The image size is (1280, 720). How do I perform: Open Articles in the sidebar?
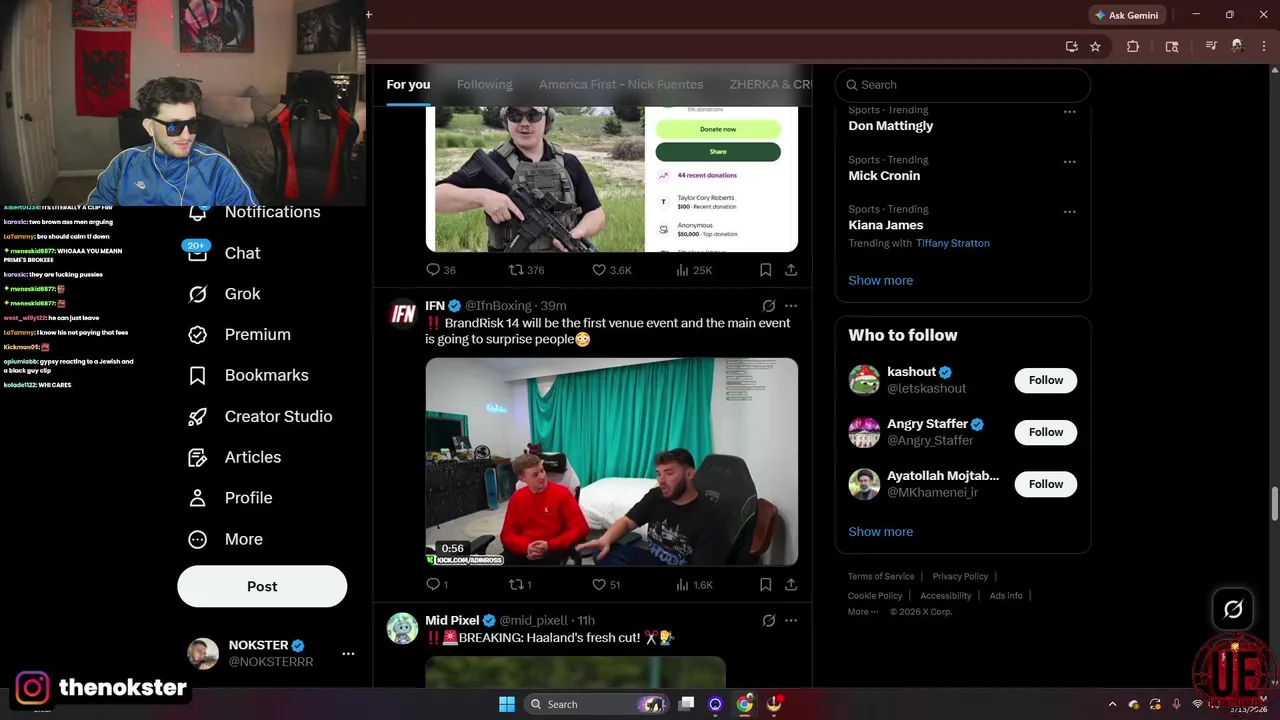pos(235,457)
